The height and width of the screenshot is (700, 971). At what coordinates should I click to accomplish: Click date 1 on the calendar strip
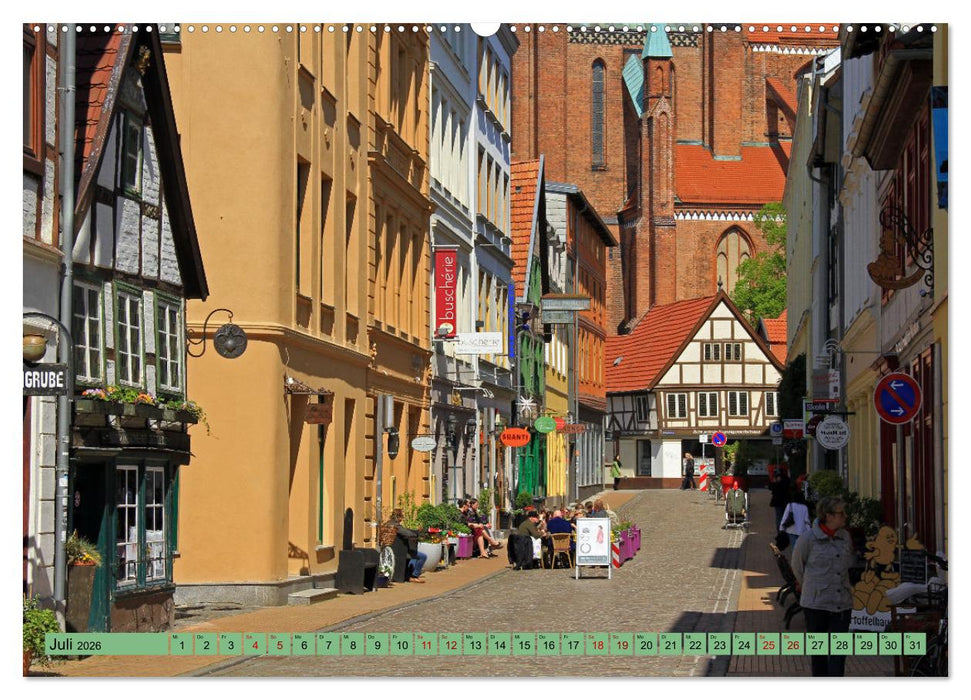click(184, 646)
